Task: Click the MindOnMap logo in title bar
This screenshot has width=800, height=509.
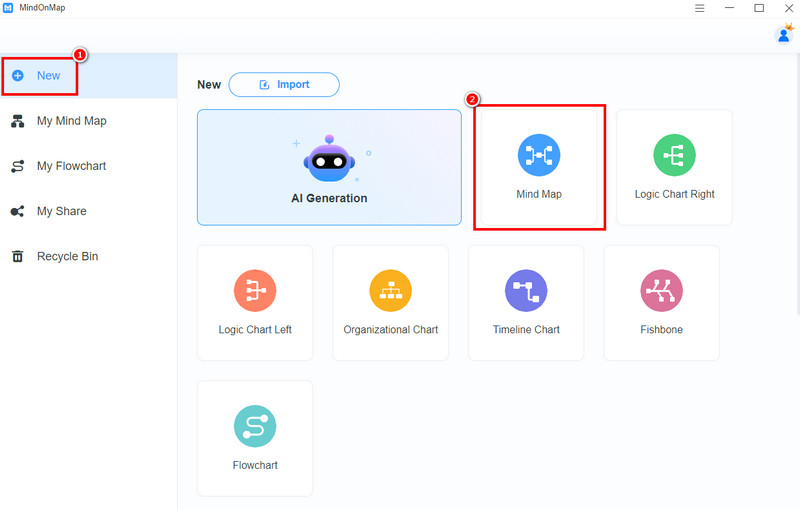Action: (x=8, y=8)
